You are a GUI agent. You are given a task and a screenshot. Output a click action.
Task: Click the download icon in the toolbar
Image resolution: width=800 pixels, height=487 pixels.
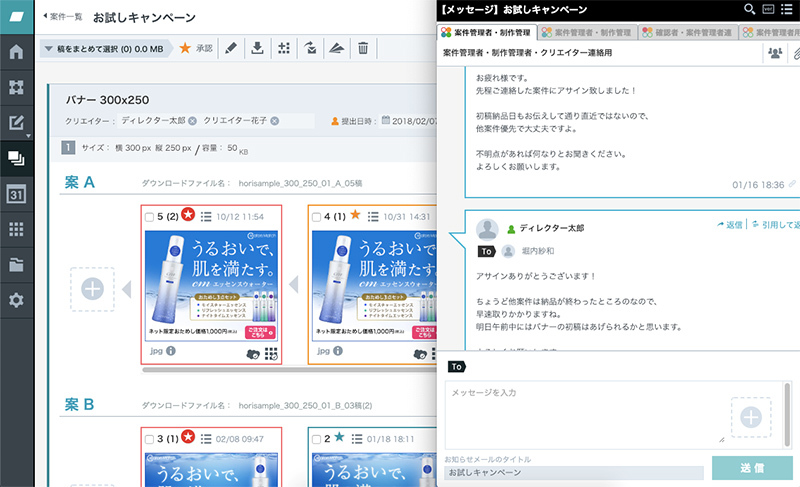point(258,48)
